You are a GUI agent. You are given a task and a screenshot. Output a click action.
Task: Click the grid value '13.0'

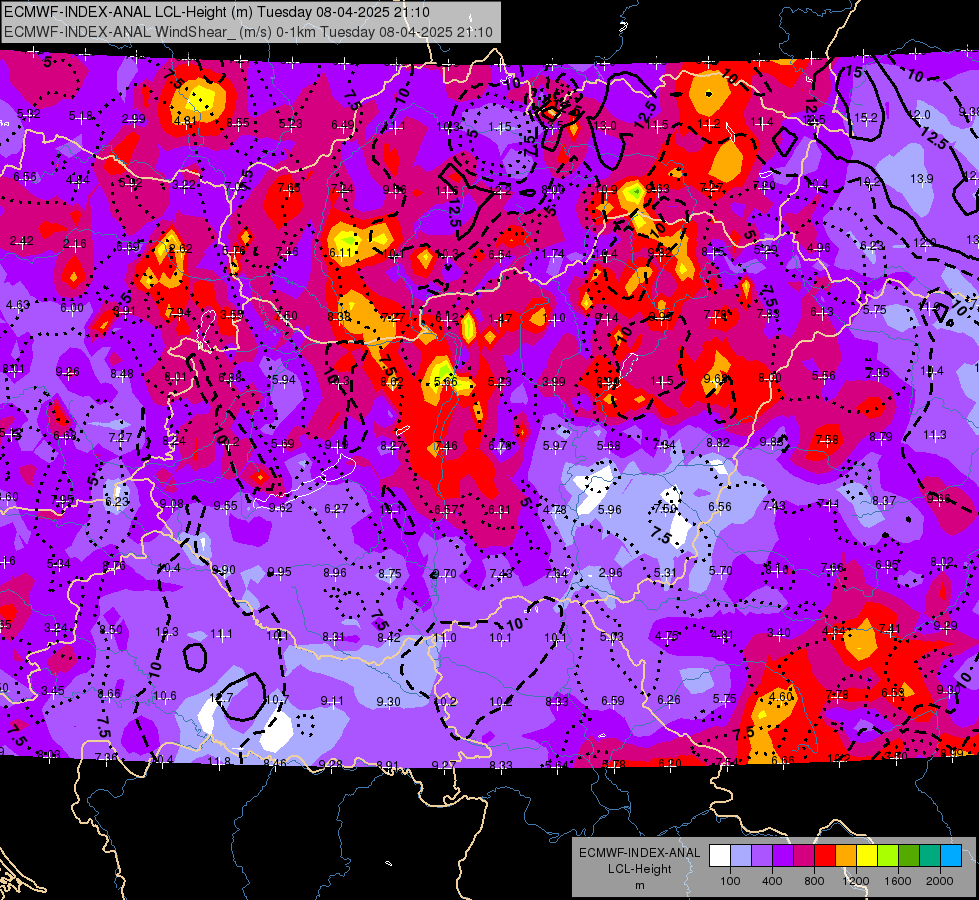(x=604, y=126)
